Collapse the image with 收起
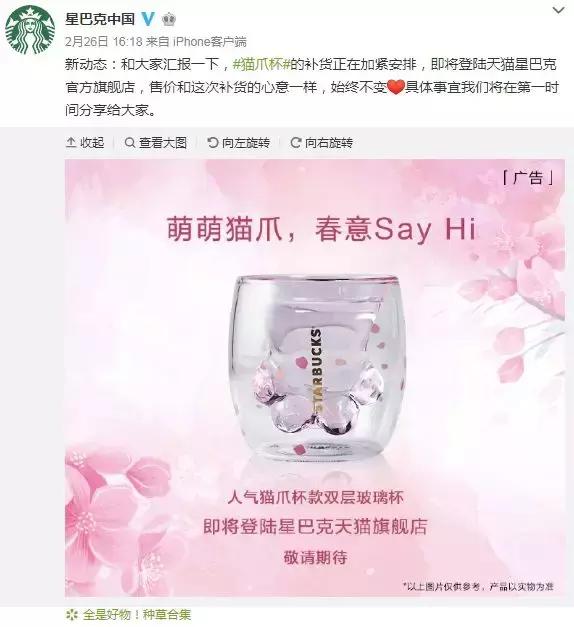Screen dimensions: 574x627 85,142
